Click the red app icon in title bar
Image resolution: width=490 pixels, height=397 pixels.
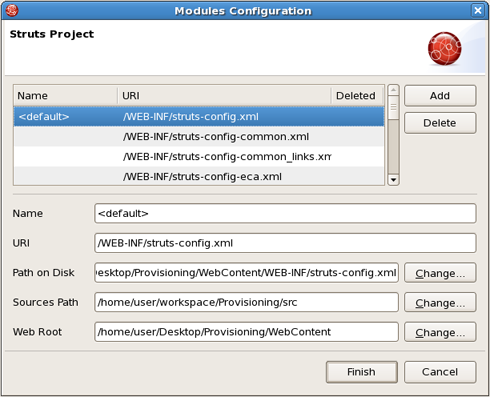point(12,11)
